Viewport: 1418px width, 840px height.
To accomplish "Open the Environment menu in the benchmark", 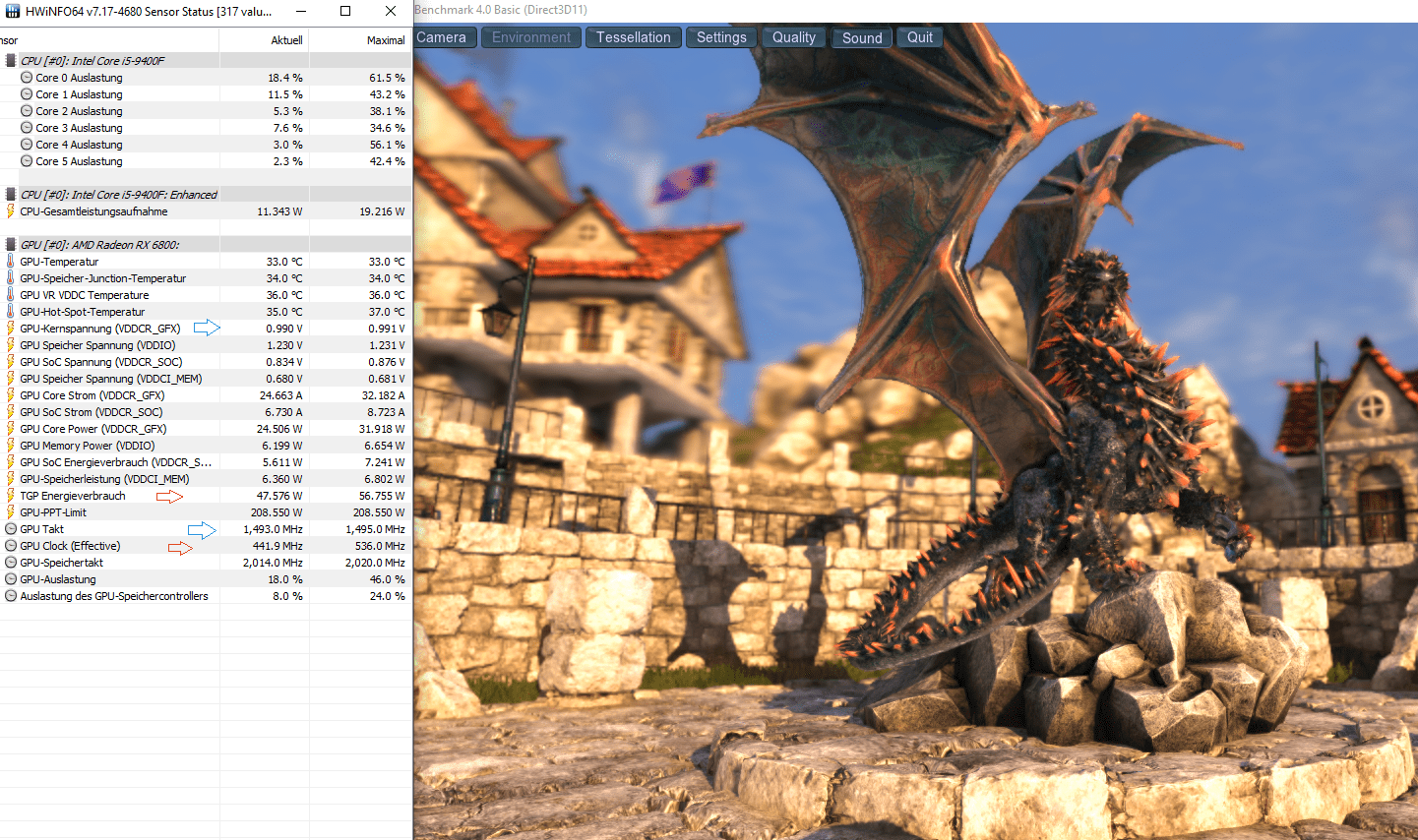I will 531,37.
